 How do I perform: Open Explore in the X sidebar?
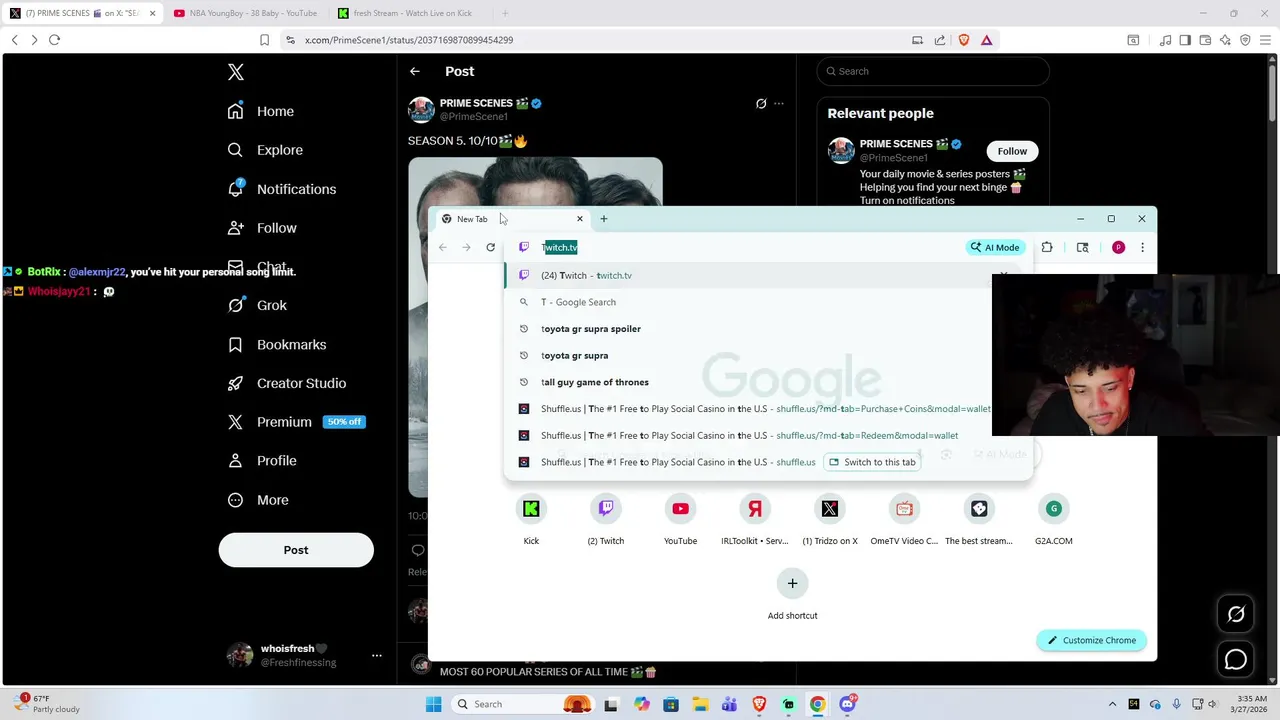click(265, 150)
